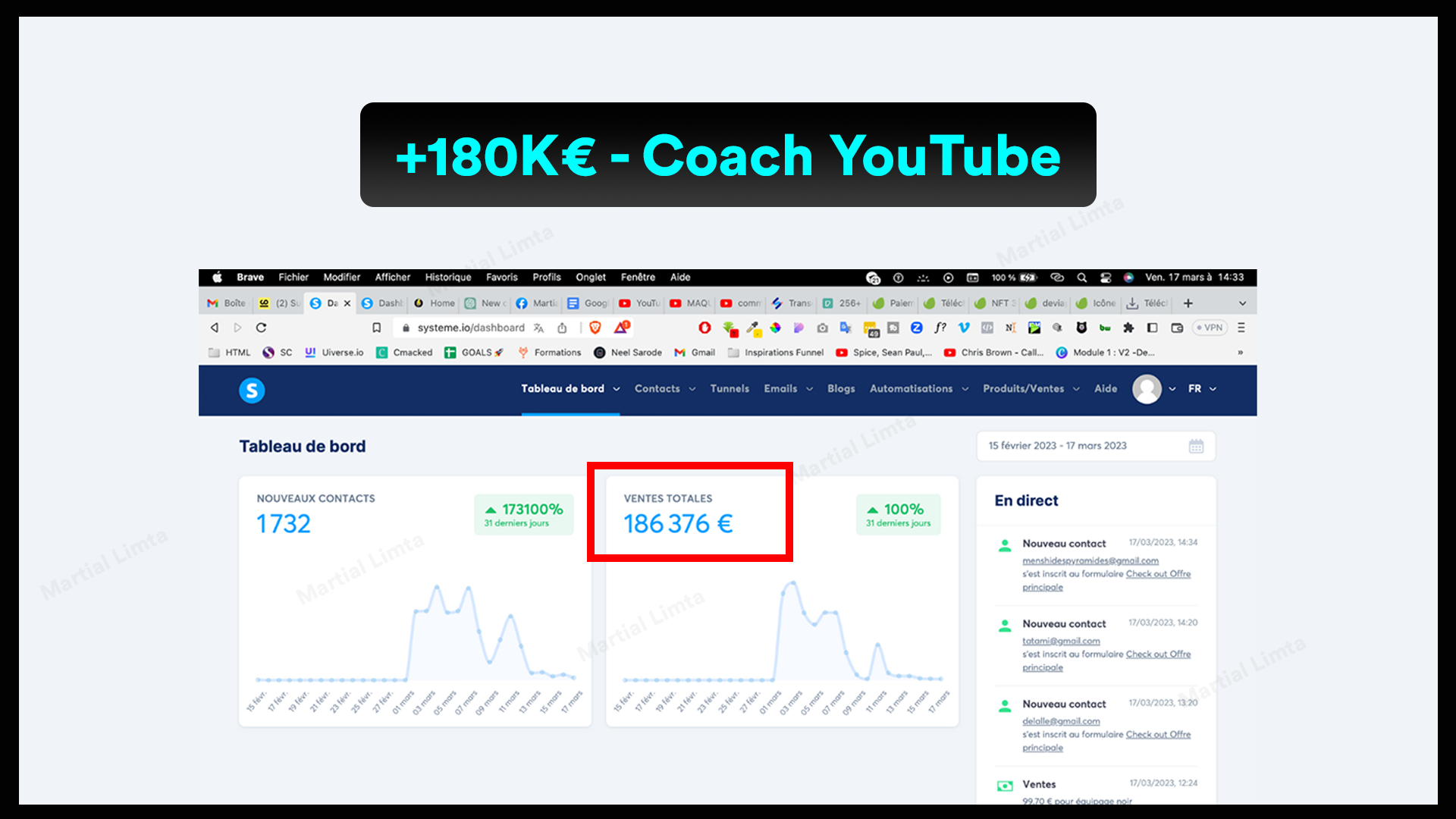Expand the Produits/Ventes menu chevron
Viewport: 1456px width, 819px height.
[x=1076, y=389]
